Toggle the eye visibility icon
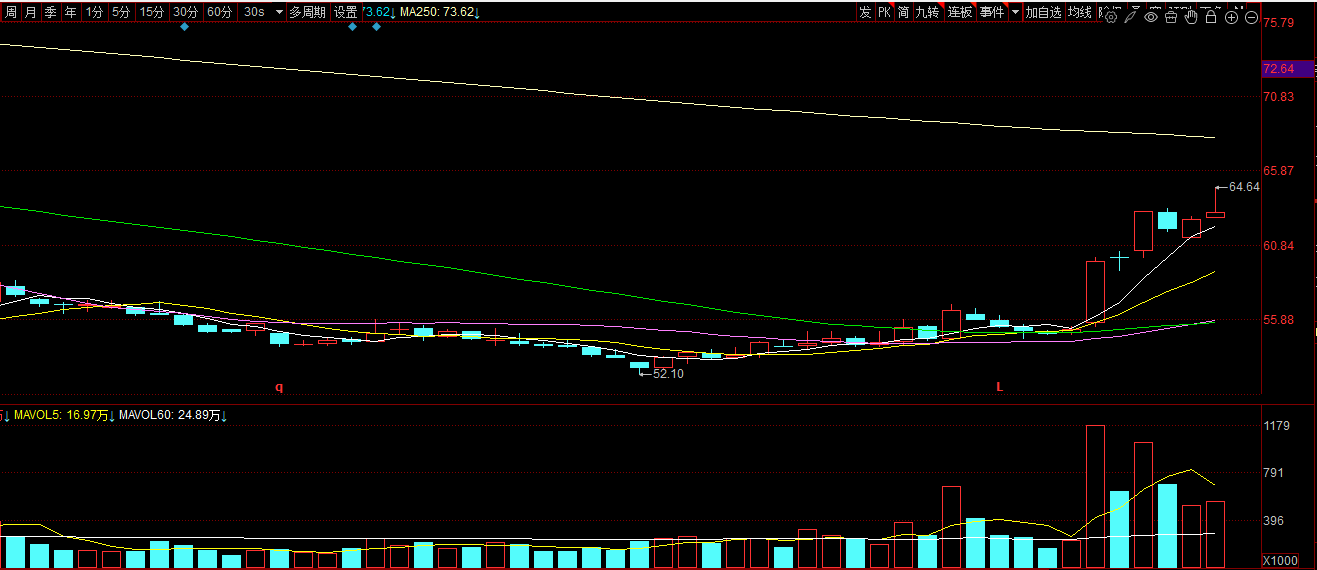The height and width of the screenshot is (570, 1317). tap(1151, 17)
